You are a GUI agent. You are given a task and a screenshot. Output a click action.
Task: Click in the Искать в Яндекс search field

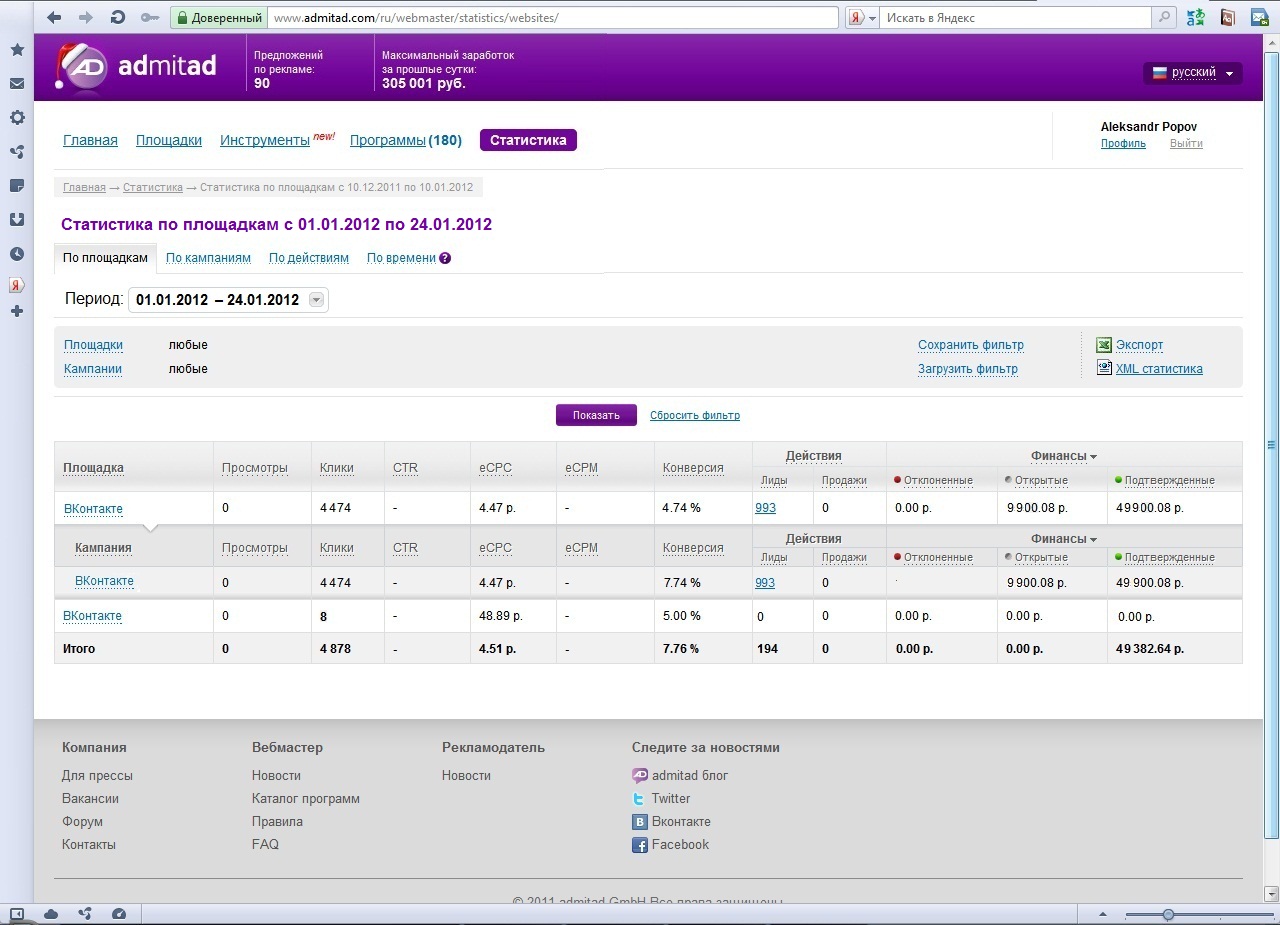[x=1015, y=18]
